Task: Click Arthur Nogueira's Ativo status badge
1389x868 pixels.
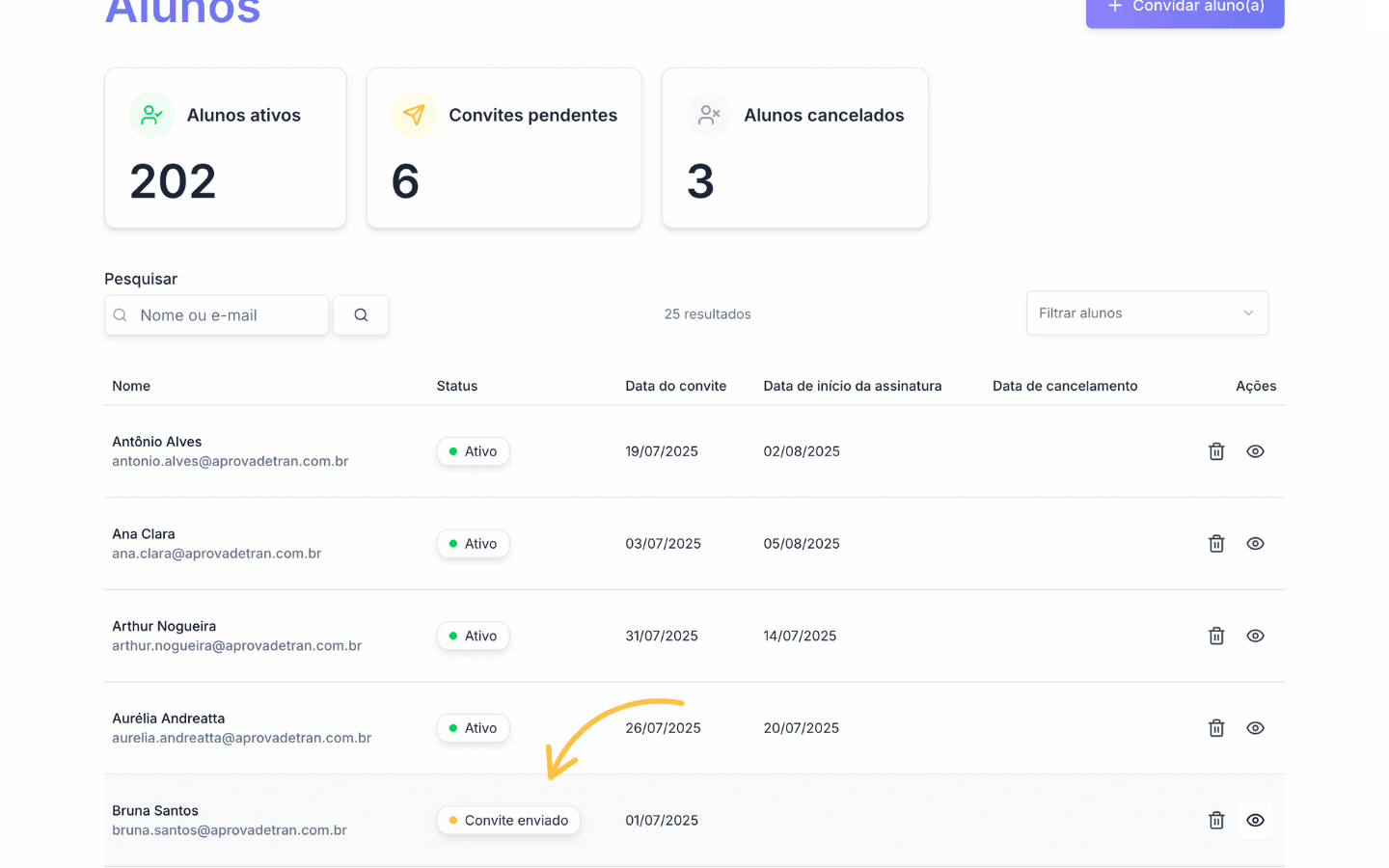Action: pyautogui.click(x=474, y=636)
